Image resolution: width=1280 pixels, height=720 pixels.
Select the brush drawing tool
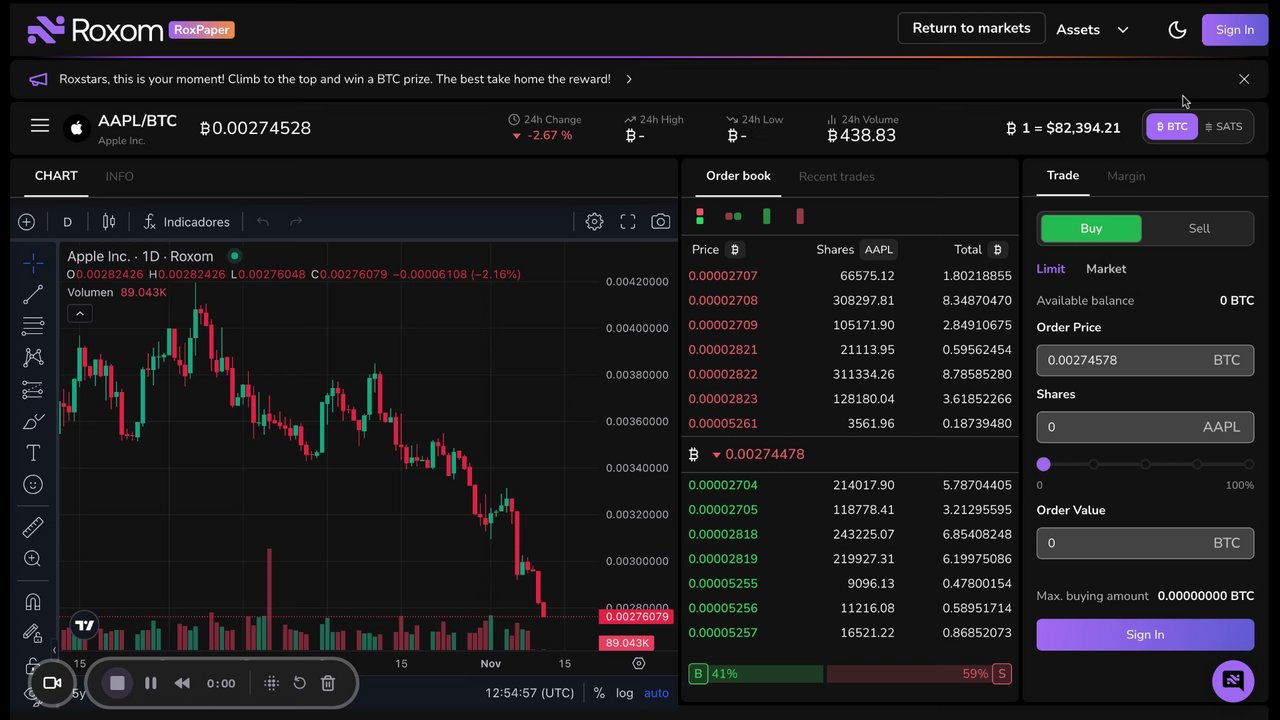click(x=33, y=421)
